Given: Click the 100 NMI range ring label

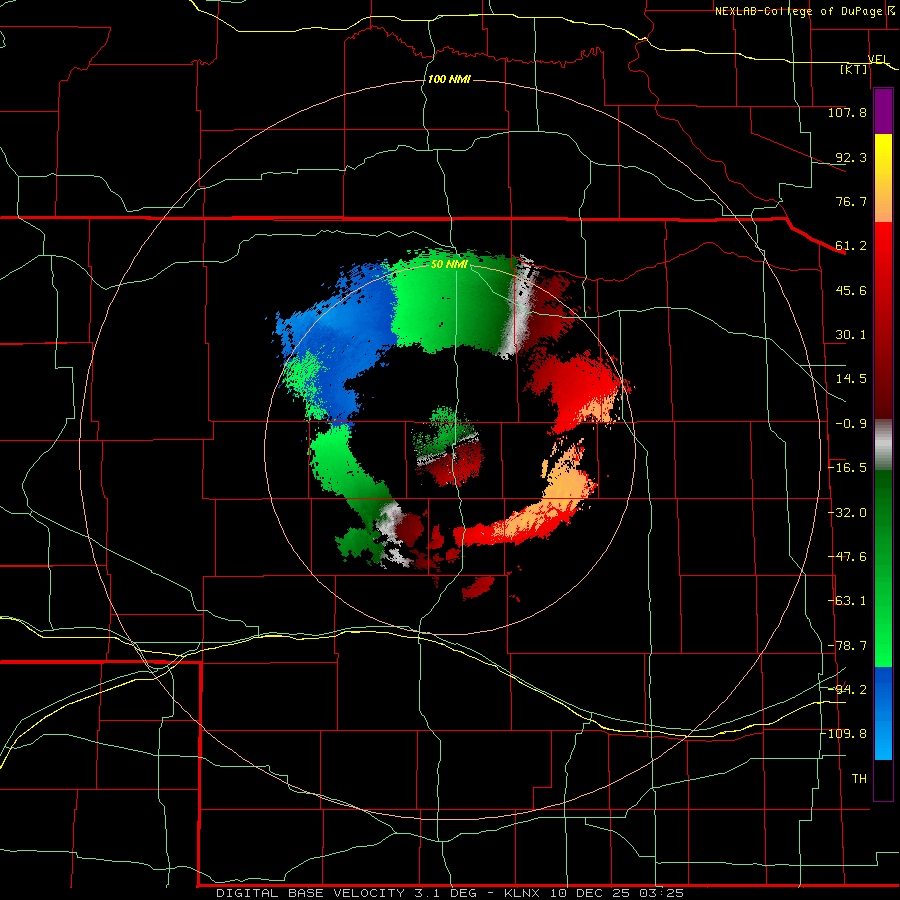Looking at the screenshot, I should pos(449,79).
